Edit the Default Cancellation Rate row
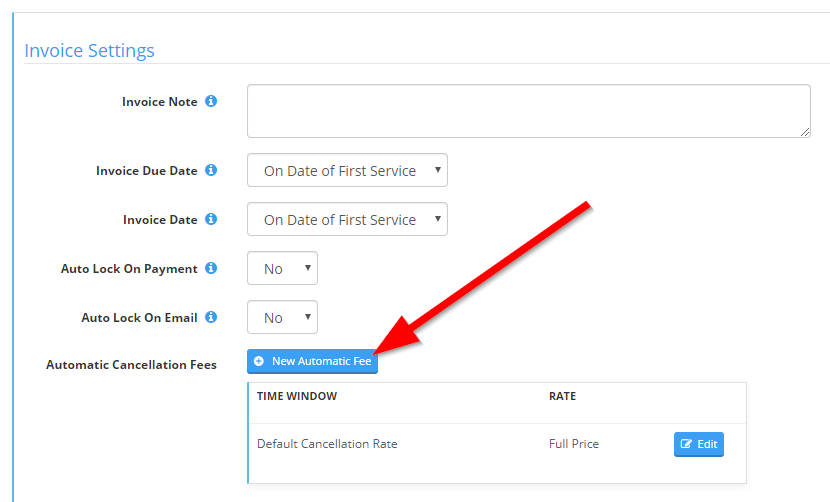This screenshot has height=502, width=830. coord(699,444)
